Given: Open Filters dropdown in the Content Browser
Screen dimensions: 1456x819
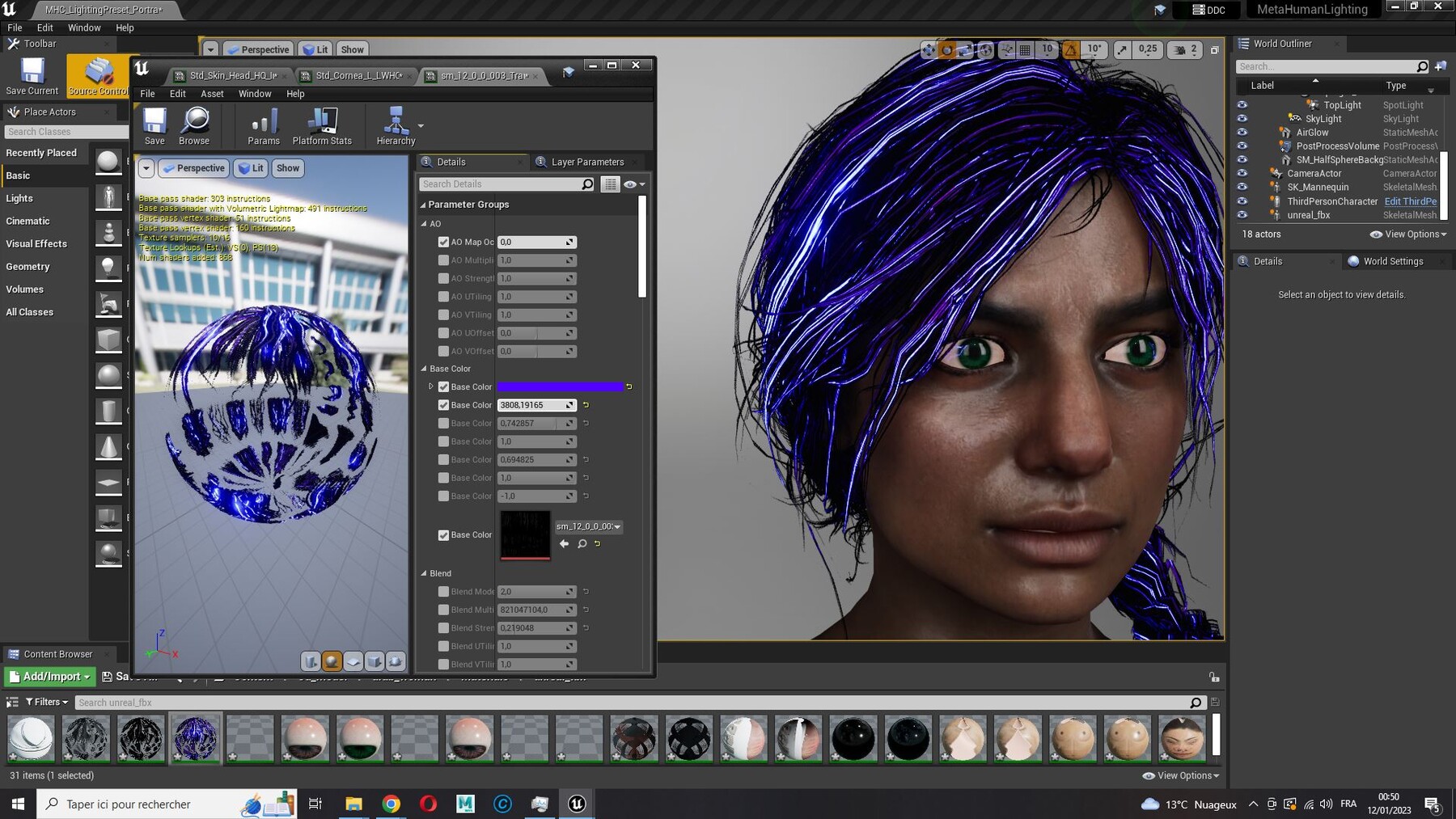Looking at the screenshot, I should pyautogui.click(x=47, y=702).
